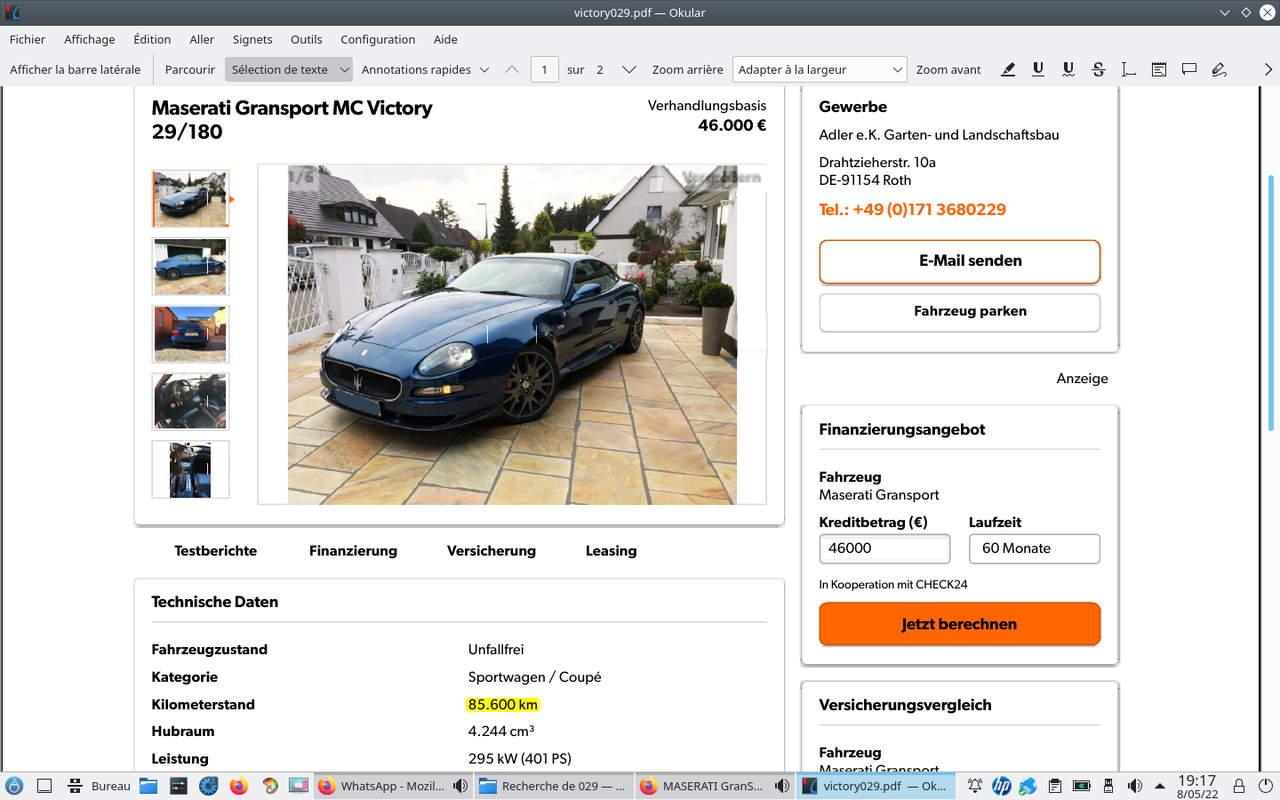Click the 'Unfallfrei' value text
This screenshot has width=1280, height=800.
pos(496,650)
